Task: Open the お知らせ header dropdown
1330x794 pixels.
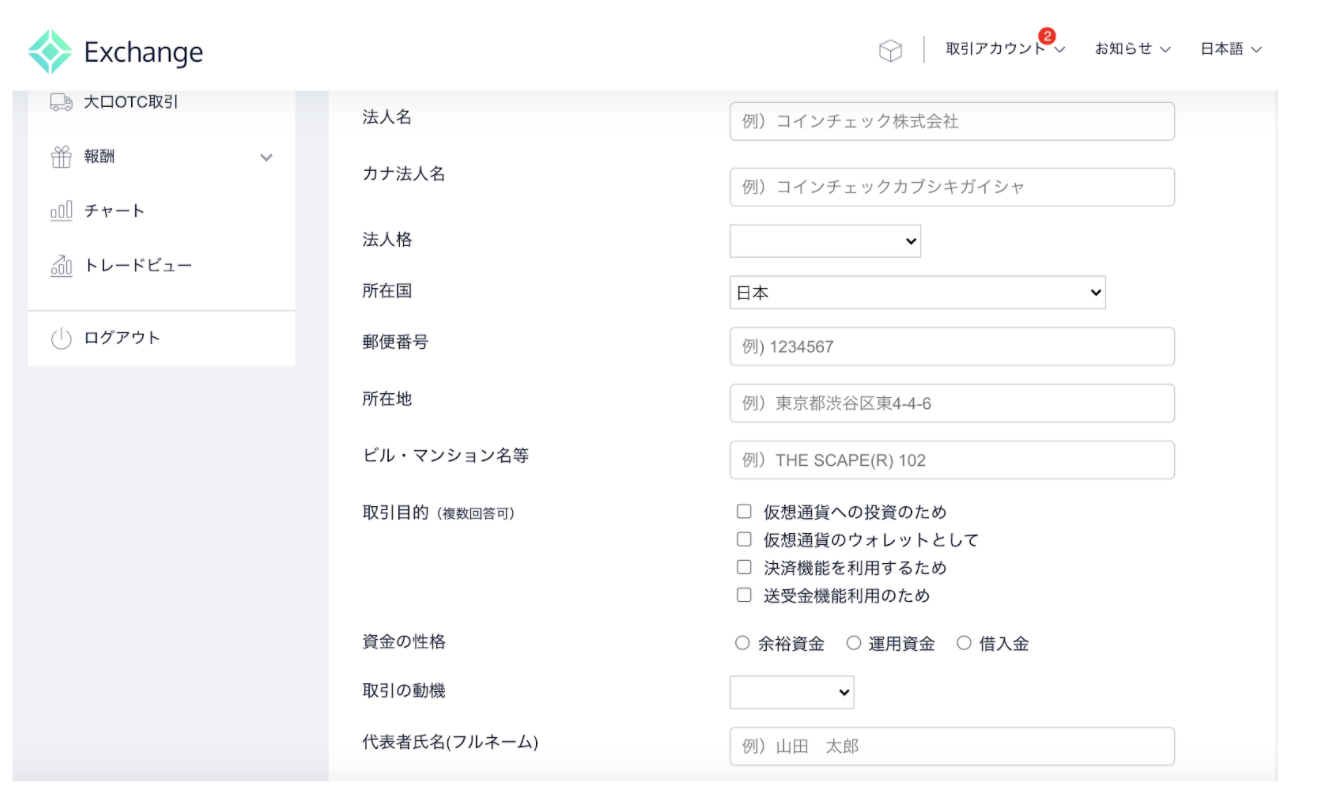Action: 1132,49
